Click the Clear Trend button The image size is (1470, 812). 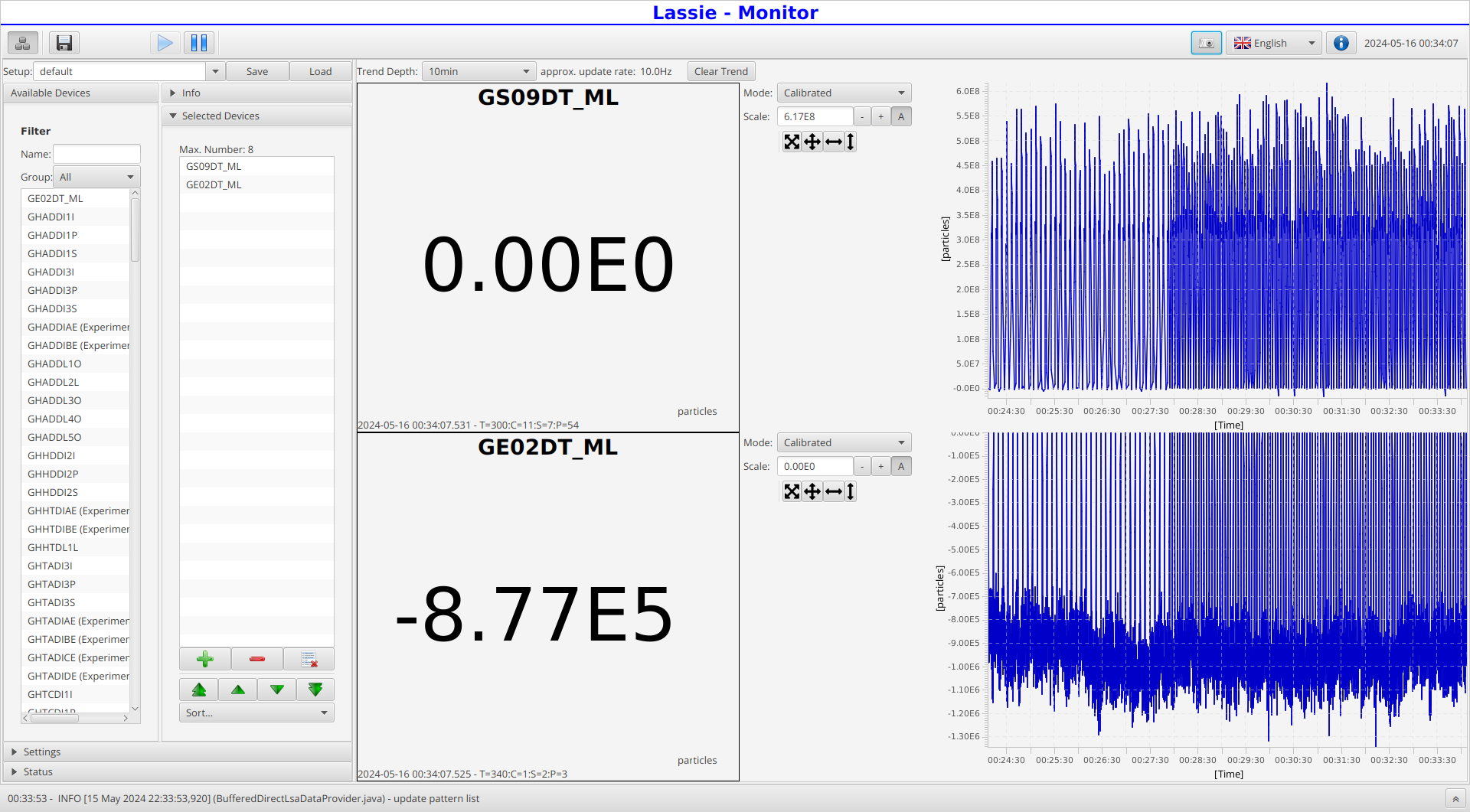coord(721,71)
